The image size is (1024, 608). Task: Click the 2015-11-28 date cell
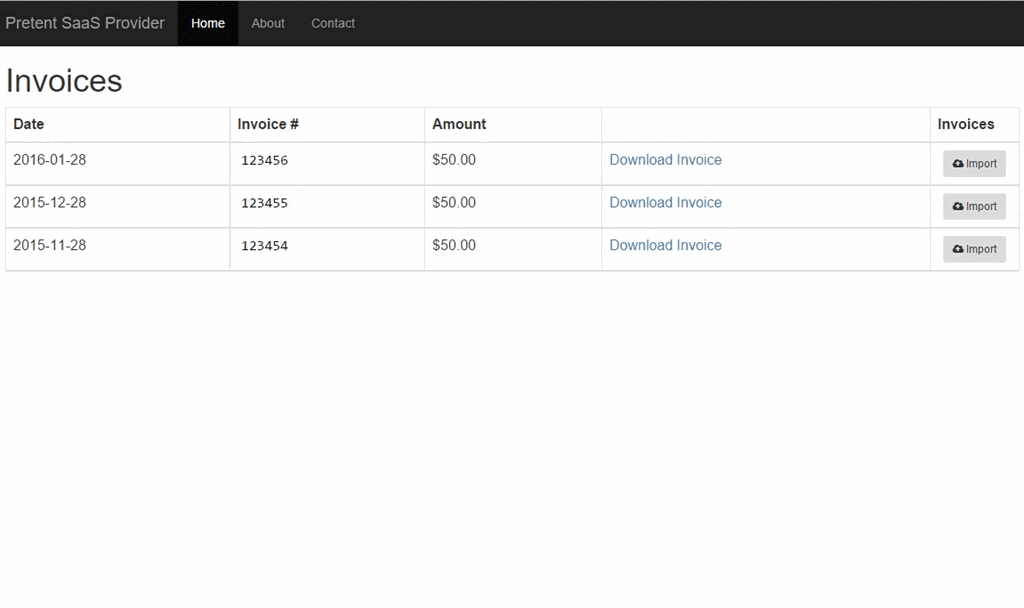[x=50, y=245]
